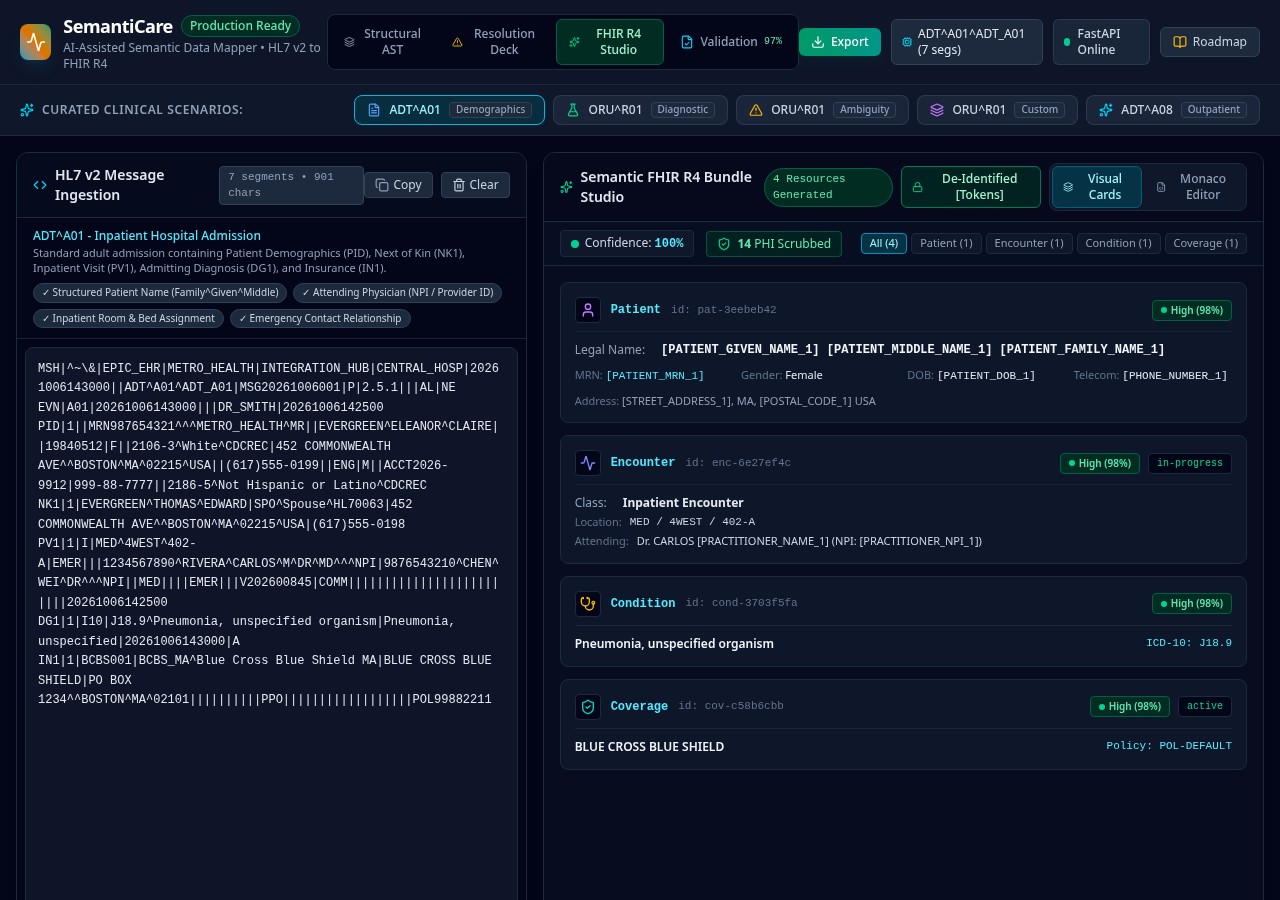1280x900 pixels.
Task: Click the HL7 v2 Message code brackets icon
Action: [40, 185]
